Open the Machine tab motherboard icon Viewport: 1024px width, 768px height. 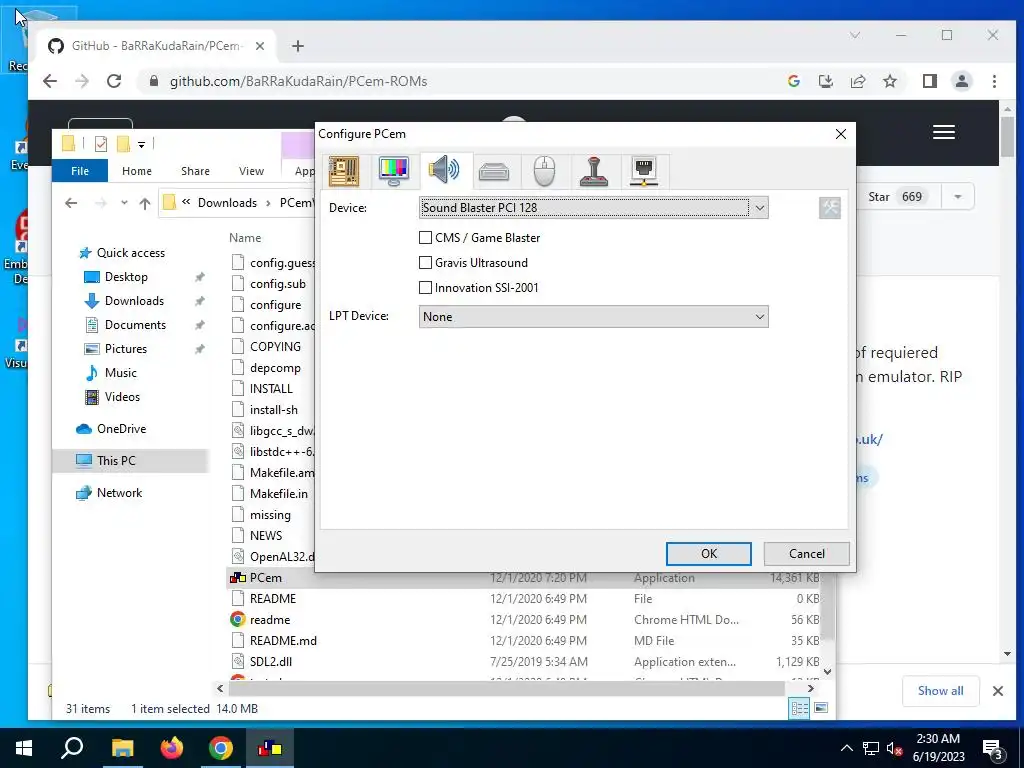tap(344, 170)
